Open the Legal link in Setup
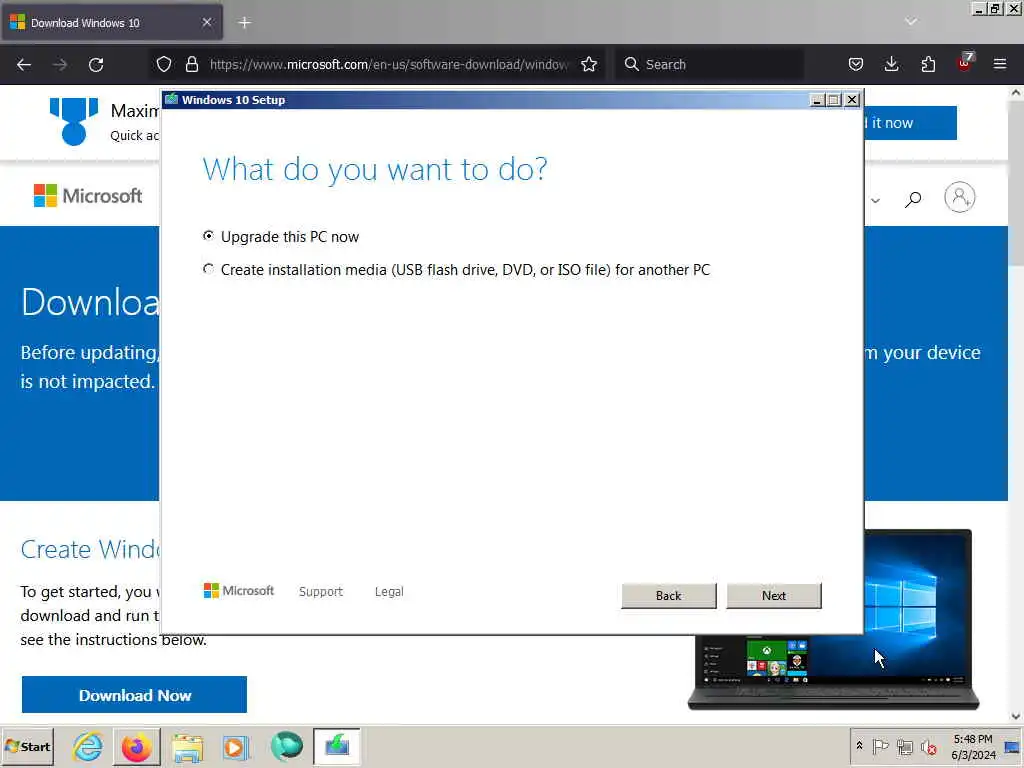The width and height of the screenshot is (1024, 768). click(x=389, y=592)
